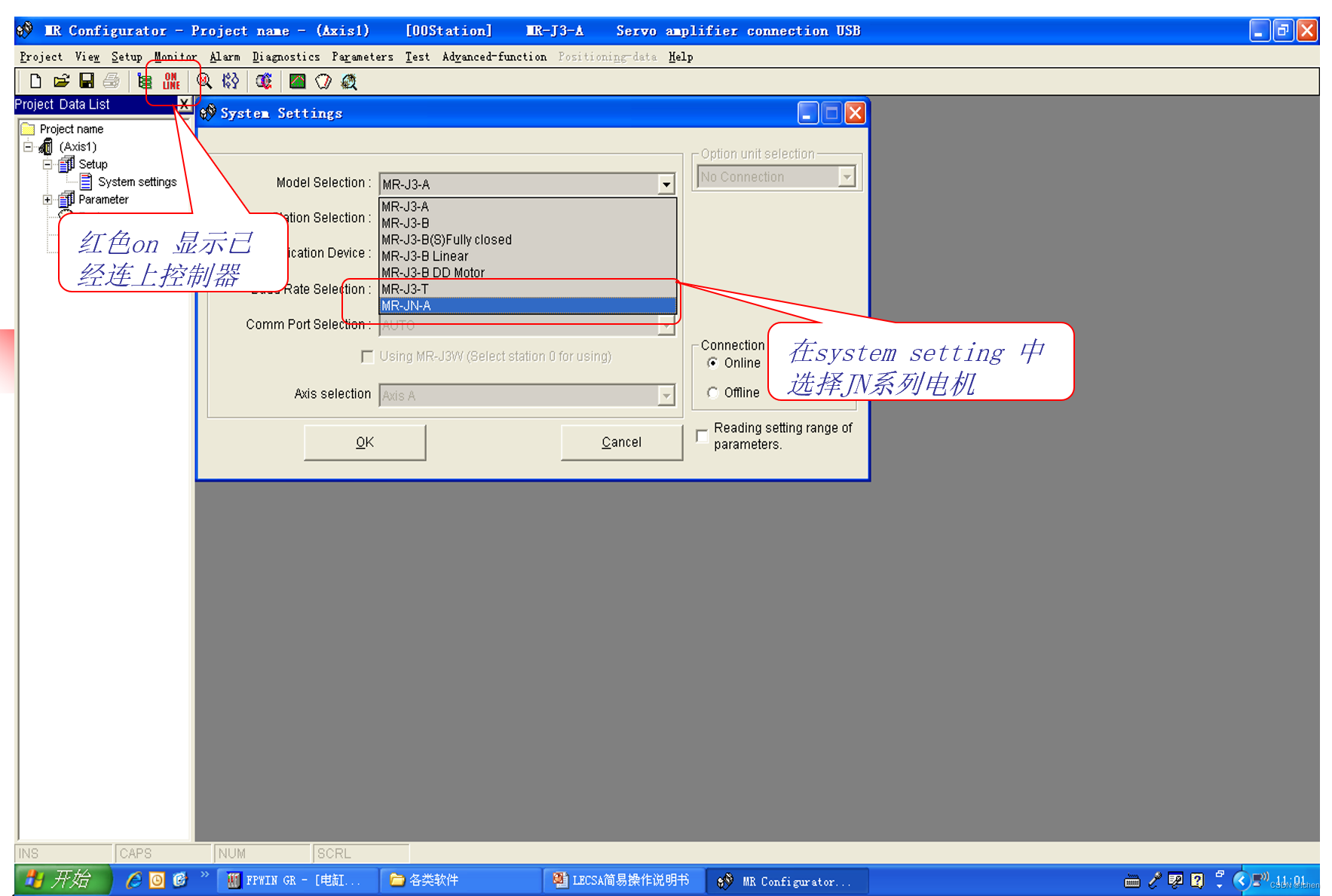The width and height of the screenshot is (1332, 896).
Task: Switch to FPWIN GR taskbar button
Action: 298,880
